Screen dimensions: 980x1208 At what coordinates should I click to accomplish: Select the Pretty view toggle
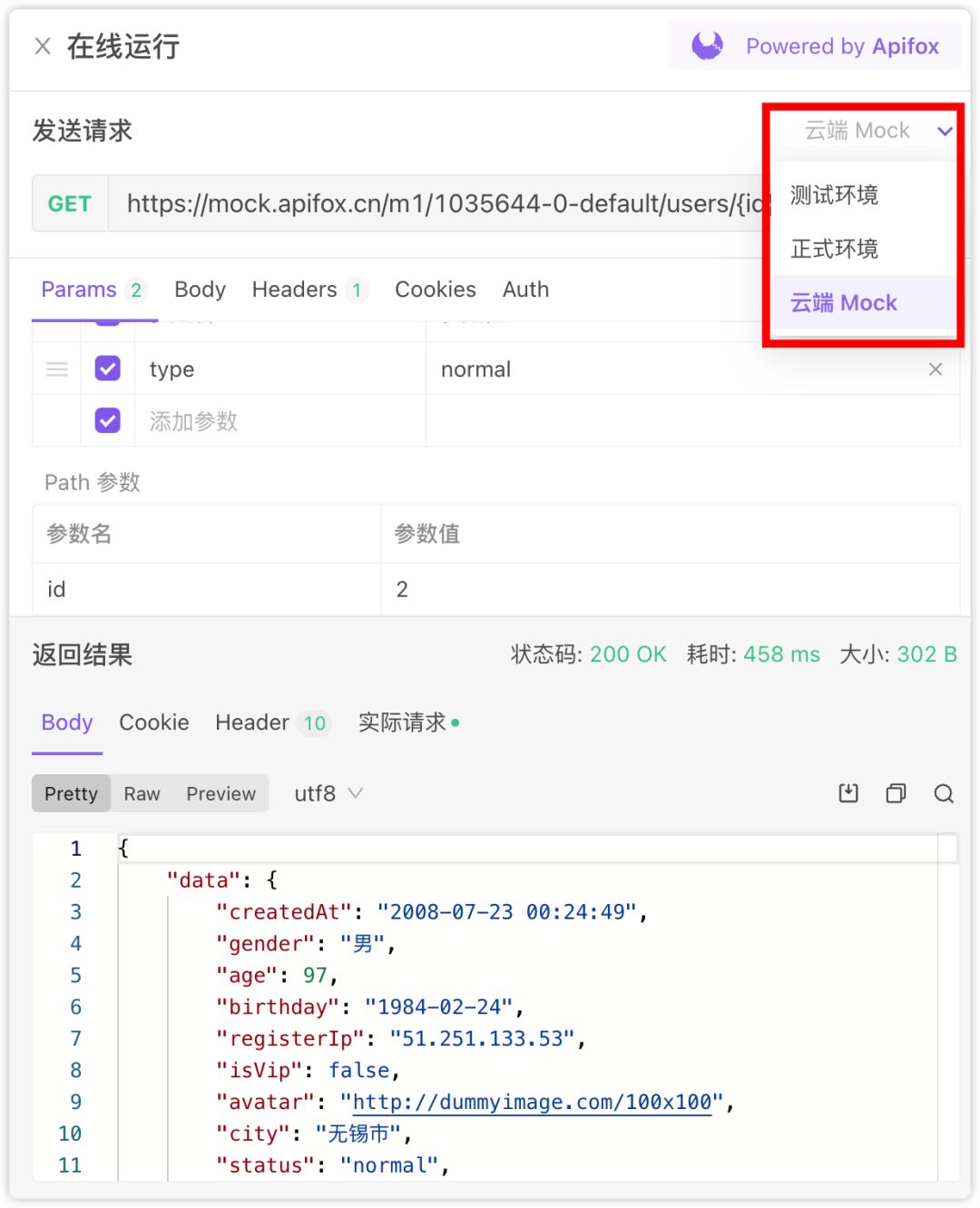(x=71, y=793)
